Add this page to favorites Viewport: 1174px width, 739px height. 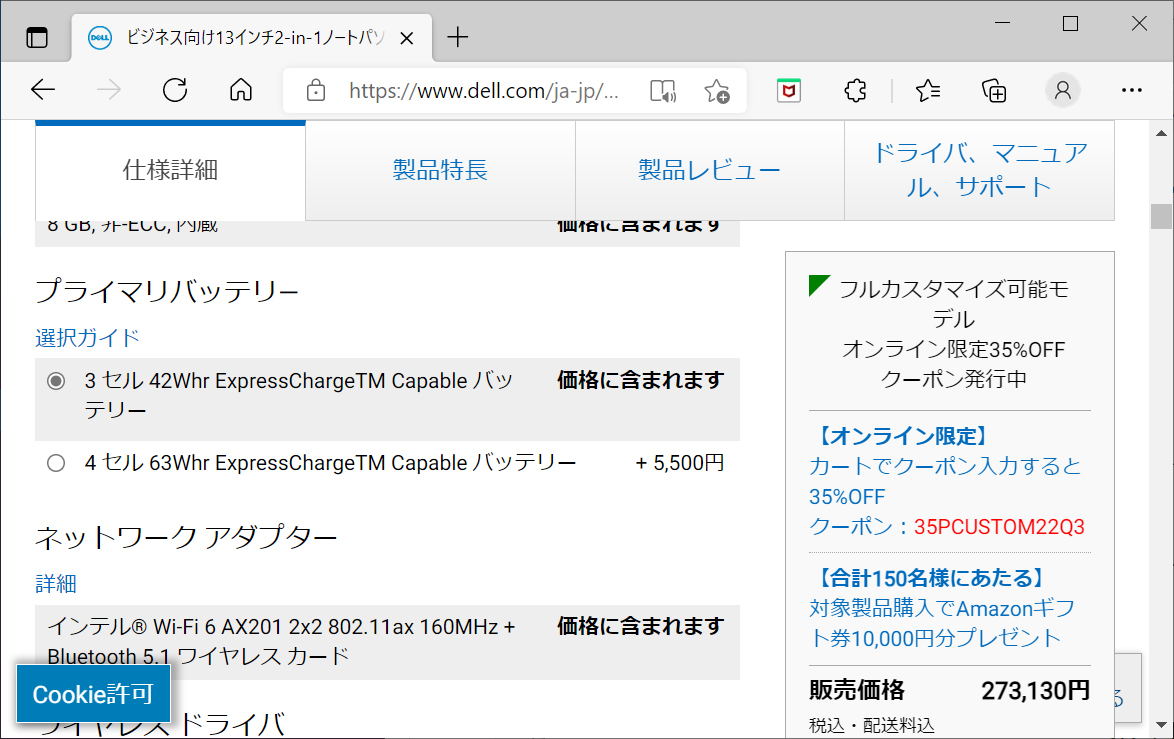click(x=717, y=91)
